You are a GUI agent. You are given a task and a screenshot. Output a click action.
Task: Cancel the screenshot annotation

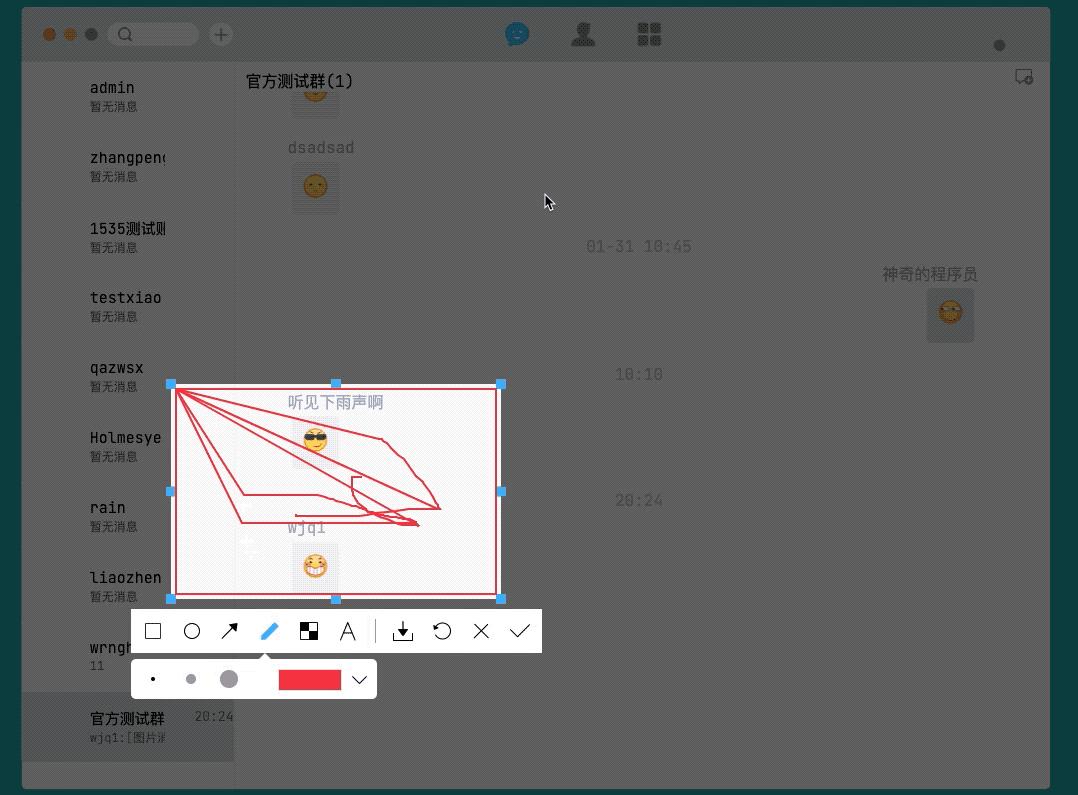pyautogui.click(x=481, y=631)
